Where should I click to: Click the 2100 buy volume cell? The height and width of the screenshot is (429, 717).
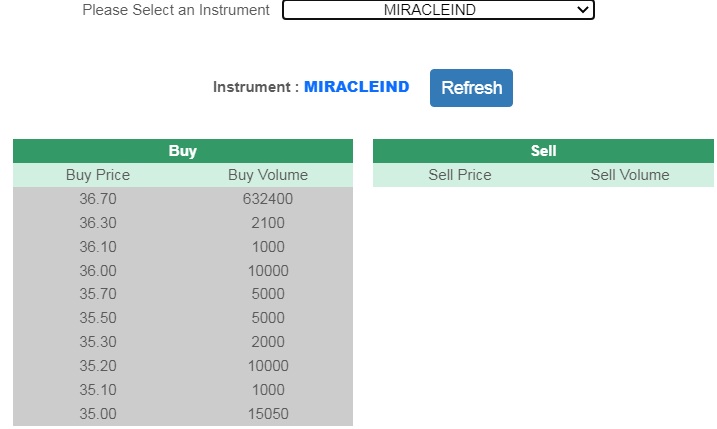click(268, 223)
